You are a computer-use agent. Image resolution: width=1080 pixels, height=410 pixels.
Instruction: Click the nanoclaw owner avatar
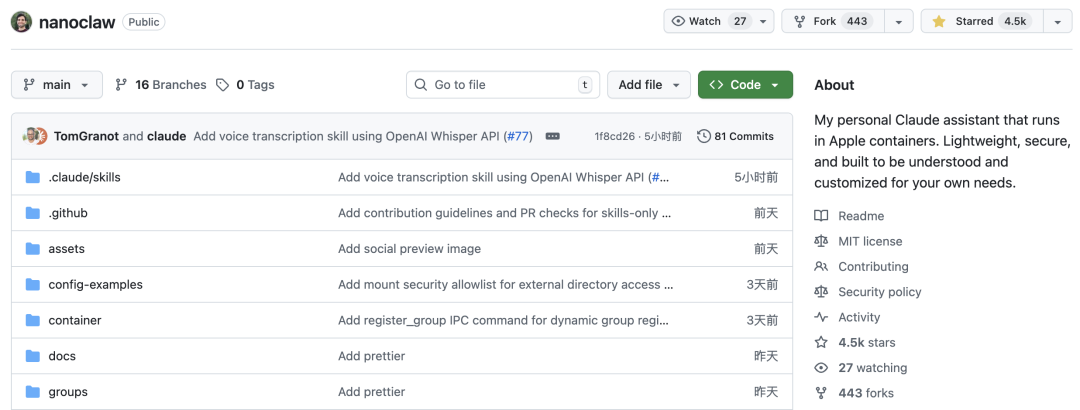pyautogui.click(x=22, y=21)
